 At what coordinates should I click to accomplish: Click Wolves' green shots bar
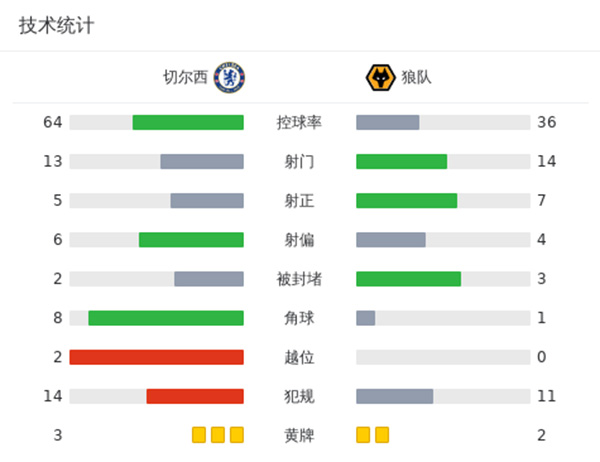tap(401, 161)
